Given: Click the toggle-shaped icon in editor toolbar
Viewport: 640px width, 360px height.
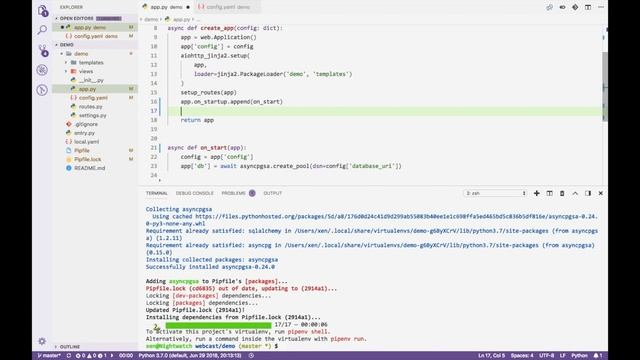Looking at the screenshot, I should [x=562, y=7].
